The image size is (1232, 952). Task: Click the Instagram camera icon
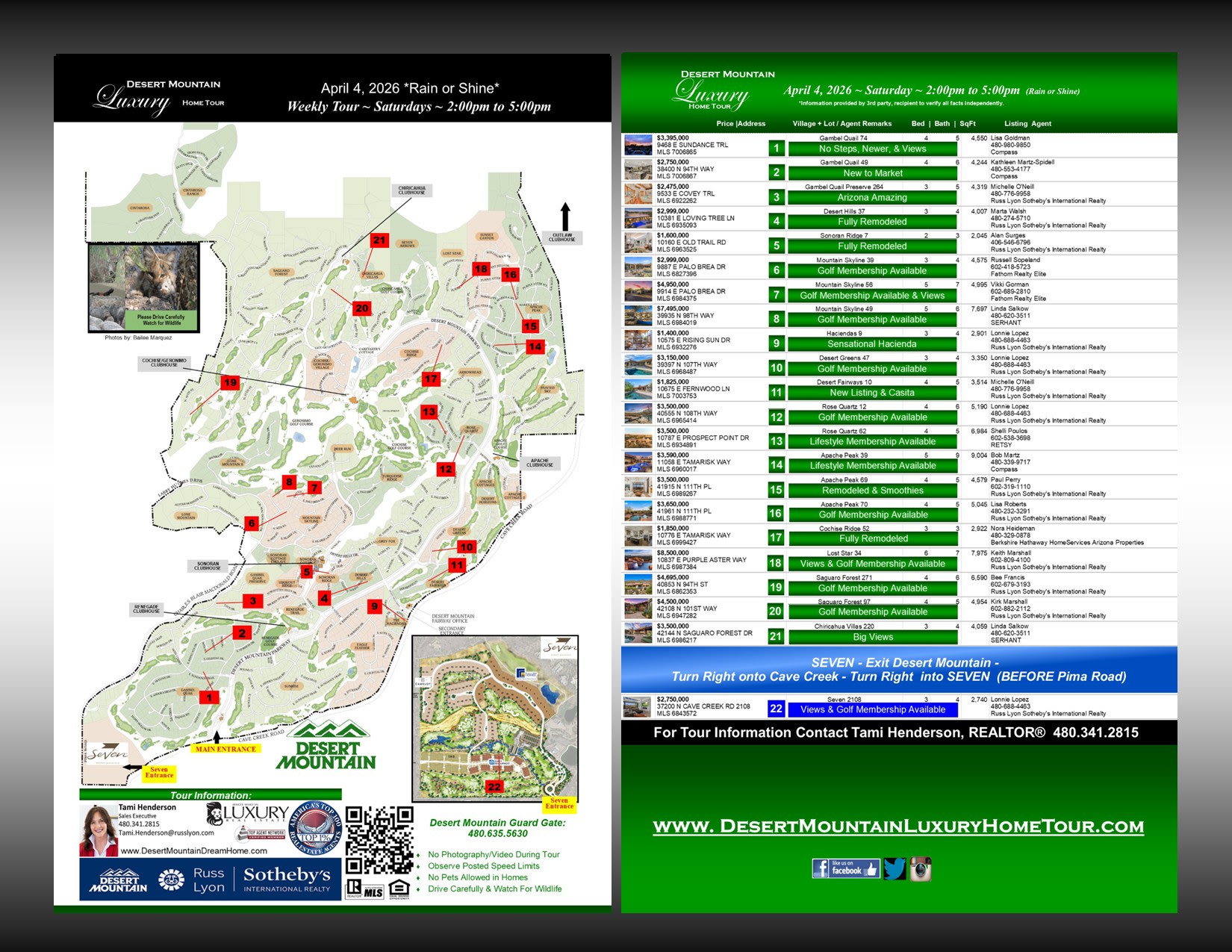coord(920,868)
